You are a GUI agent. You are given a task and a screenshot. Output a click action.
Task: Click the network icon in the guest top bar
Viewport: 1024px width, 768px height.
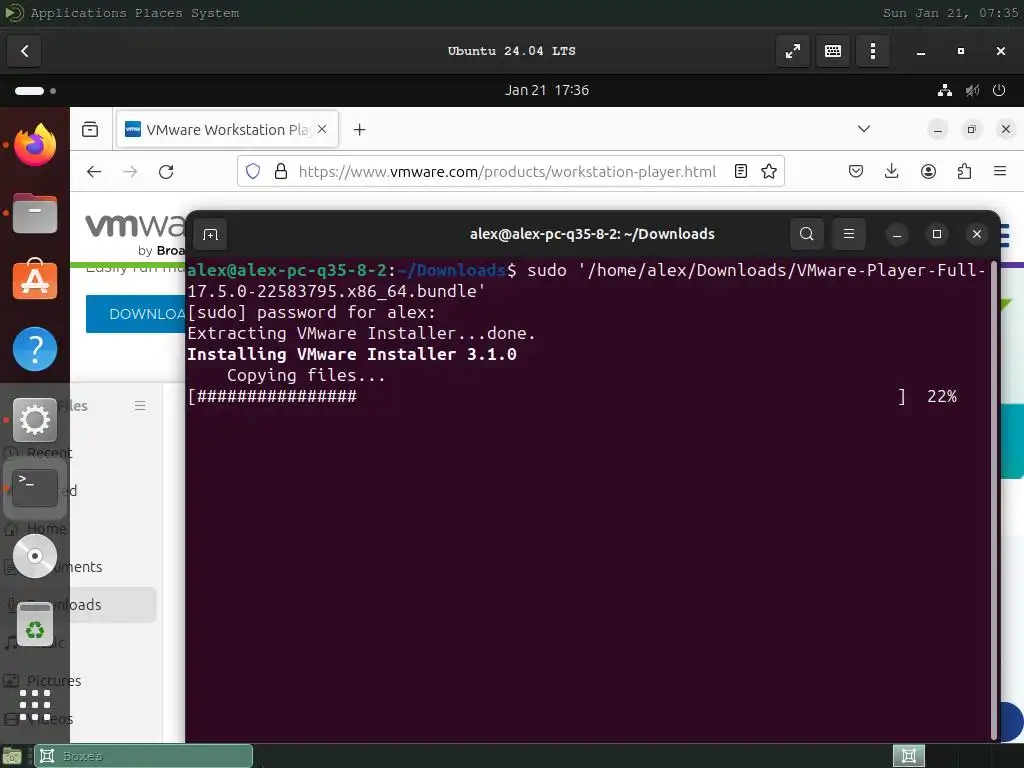(944, 90)
